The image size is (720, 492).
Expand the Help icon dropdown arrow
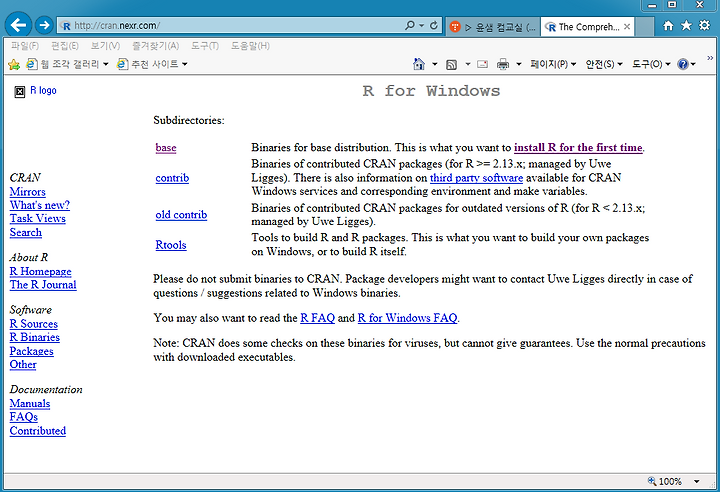tap(693, 64)
